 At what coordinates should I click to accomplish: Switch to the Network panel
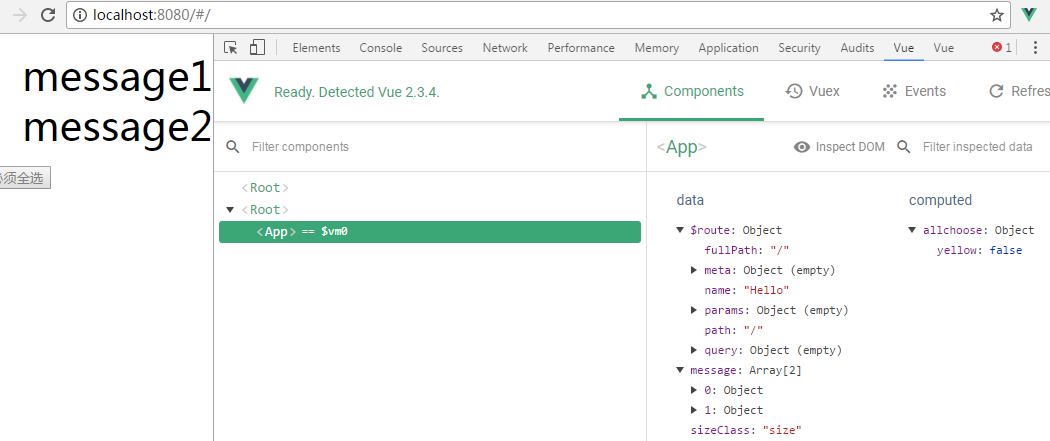tap(505, 47)
